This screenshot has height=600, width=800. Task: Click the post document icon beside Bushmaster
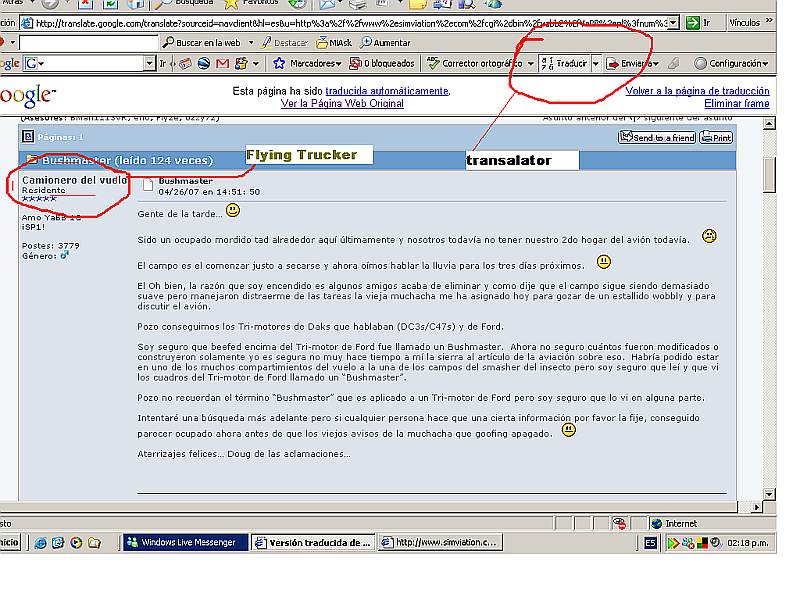pos(148,185)
